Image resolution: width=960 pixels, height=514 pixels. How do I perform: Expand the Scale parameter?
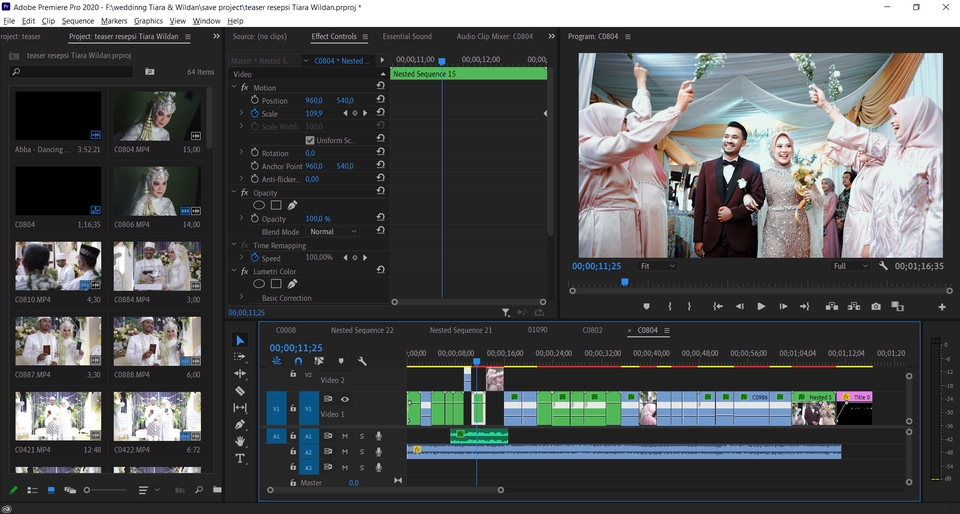pyautogui.click(x=241, y=113)
